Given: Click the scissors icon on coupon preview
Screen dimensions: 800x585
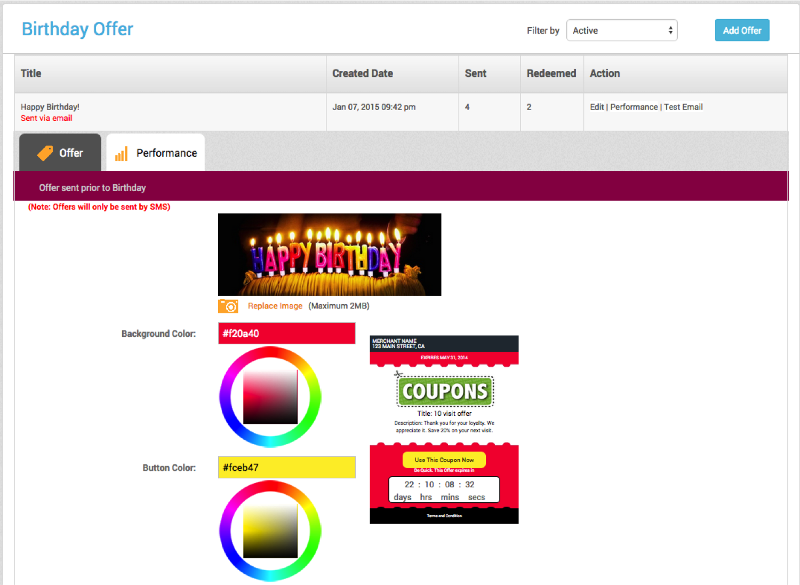Looking at the screenshot, I should [x=398, y=377].
